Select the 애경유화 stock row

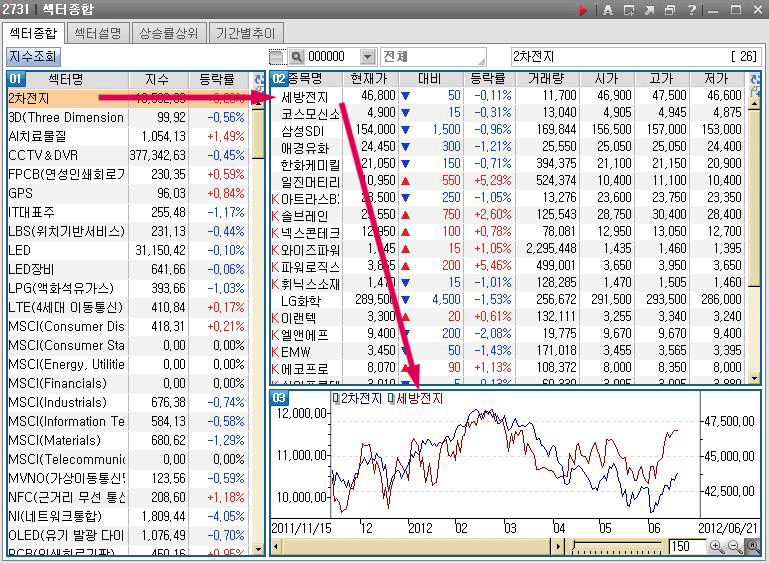point(508,147)
